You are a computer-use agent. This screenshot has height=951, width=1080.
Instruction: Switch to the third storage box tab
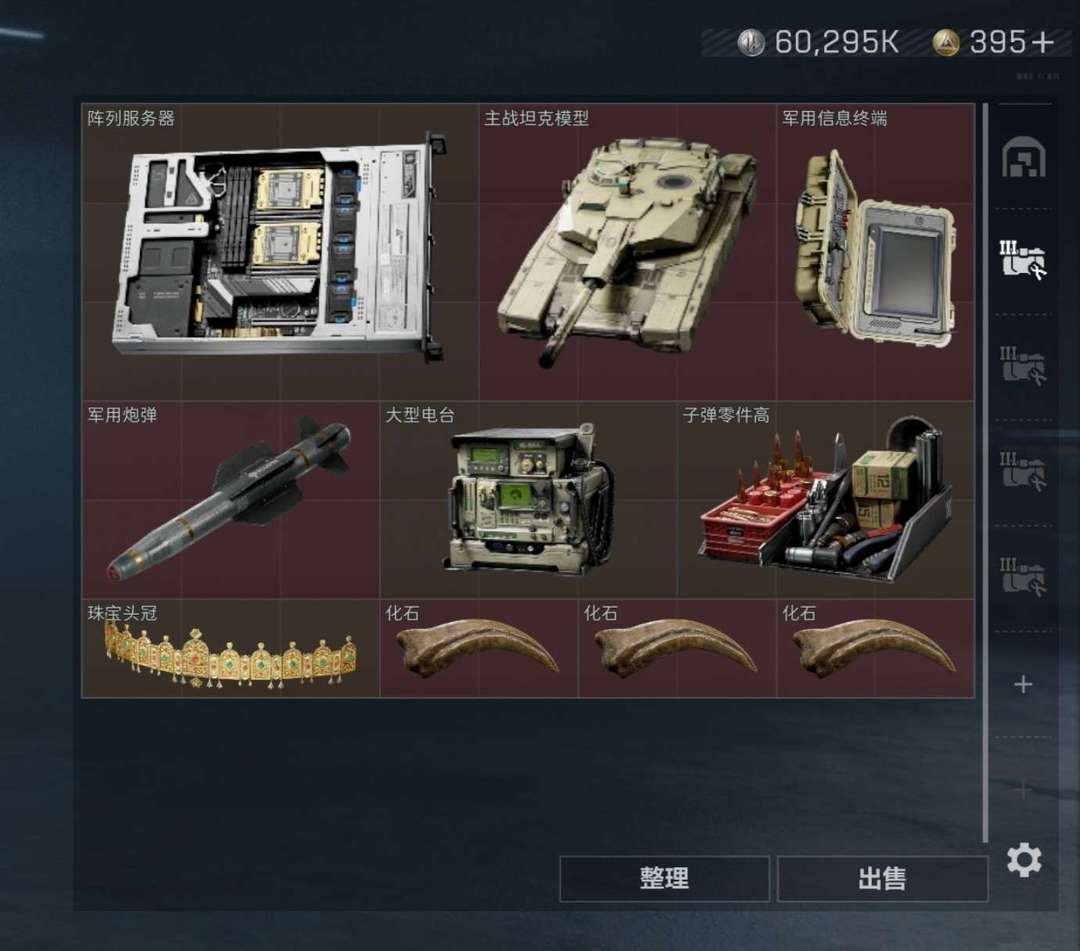[x=1023, y=366]
